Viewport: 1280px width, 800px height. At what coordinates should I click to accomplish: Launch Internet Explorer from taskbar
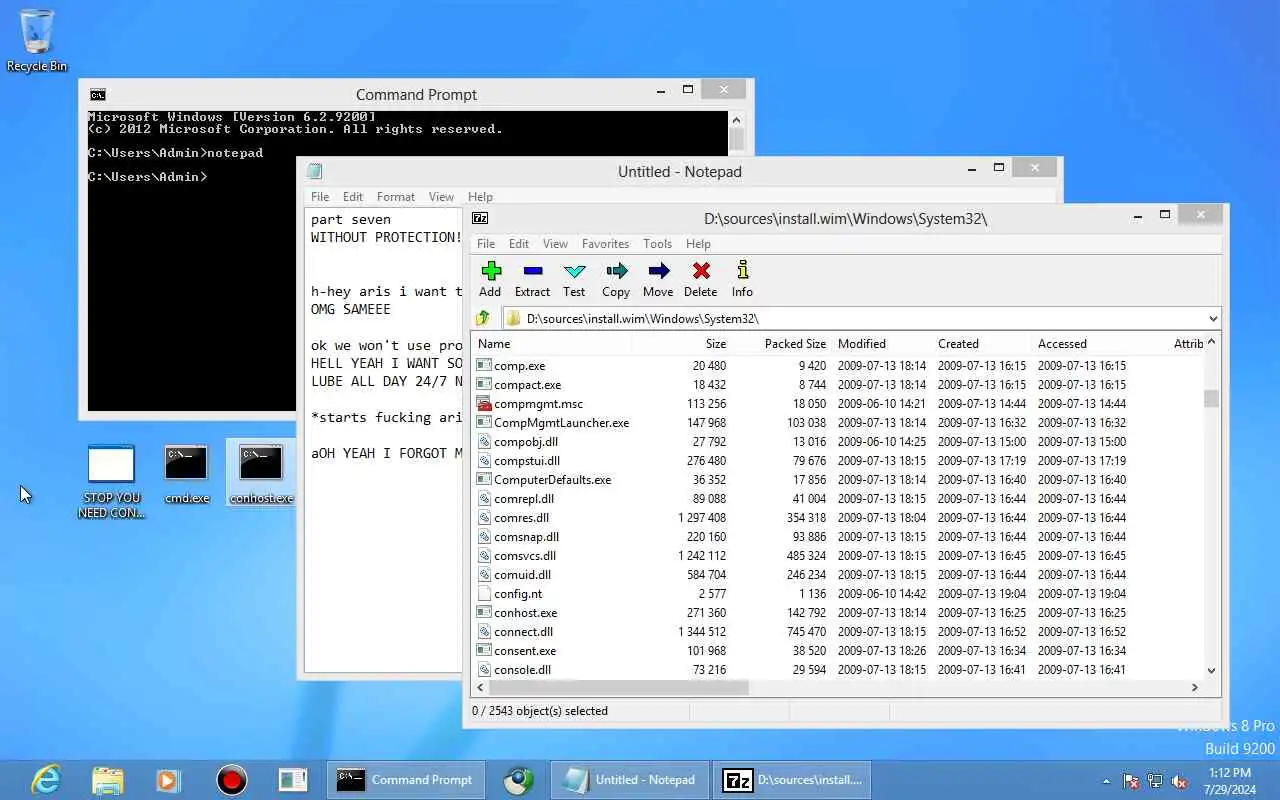[45, 780]
